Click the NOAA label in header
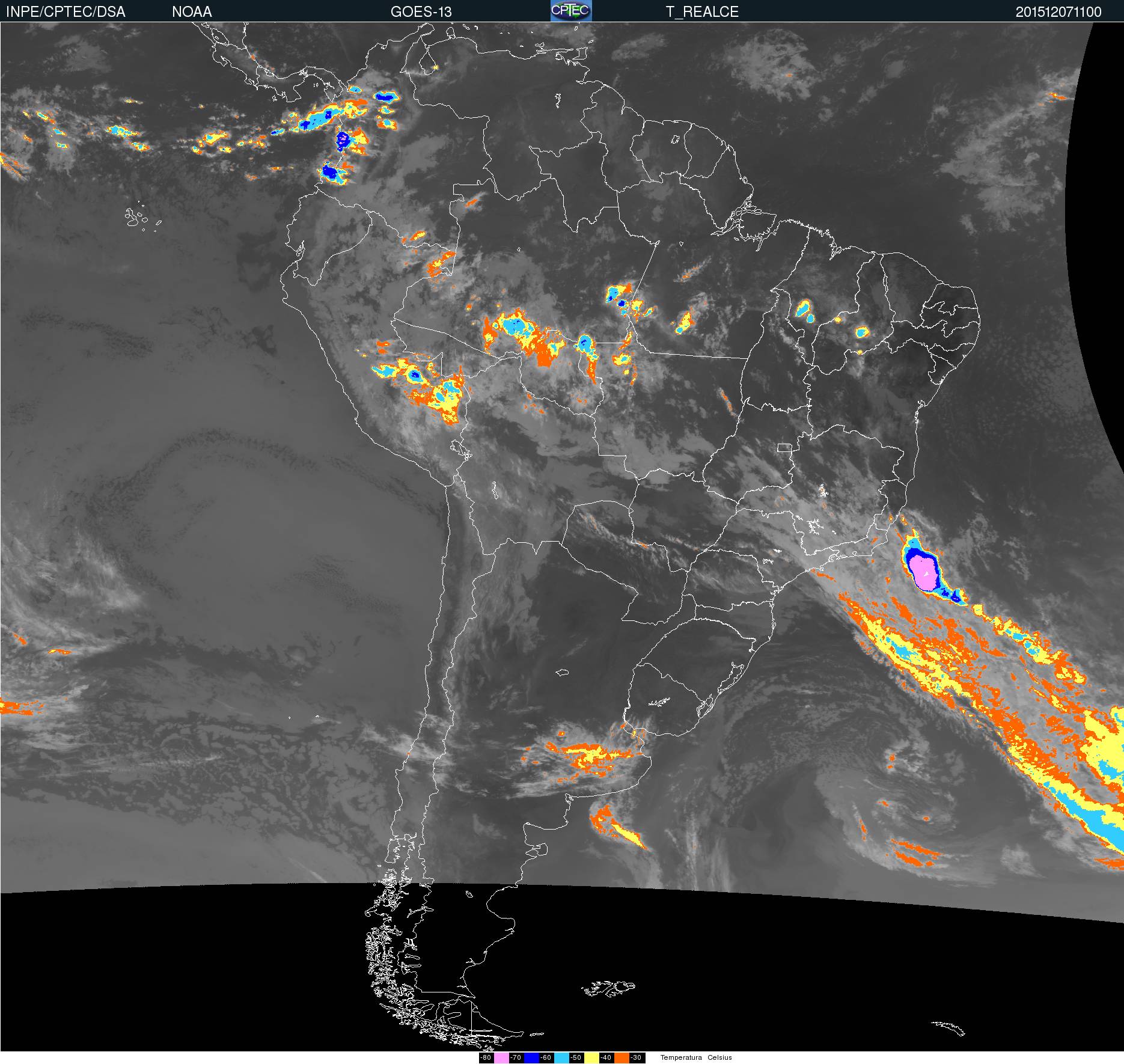 click(x=192, y=11)
